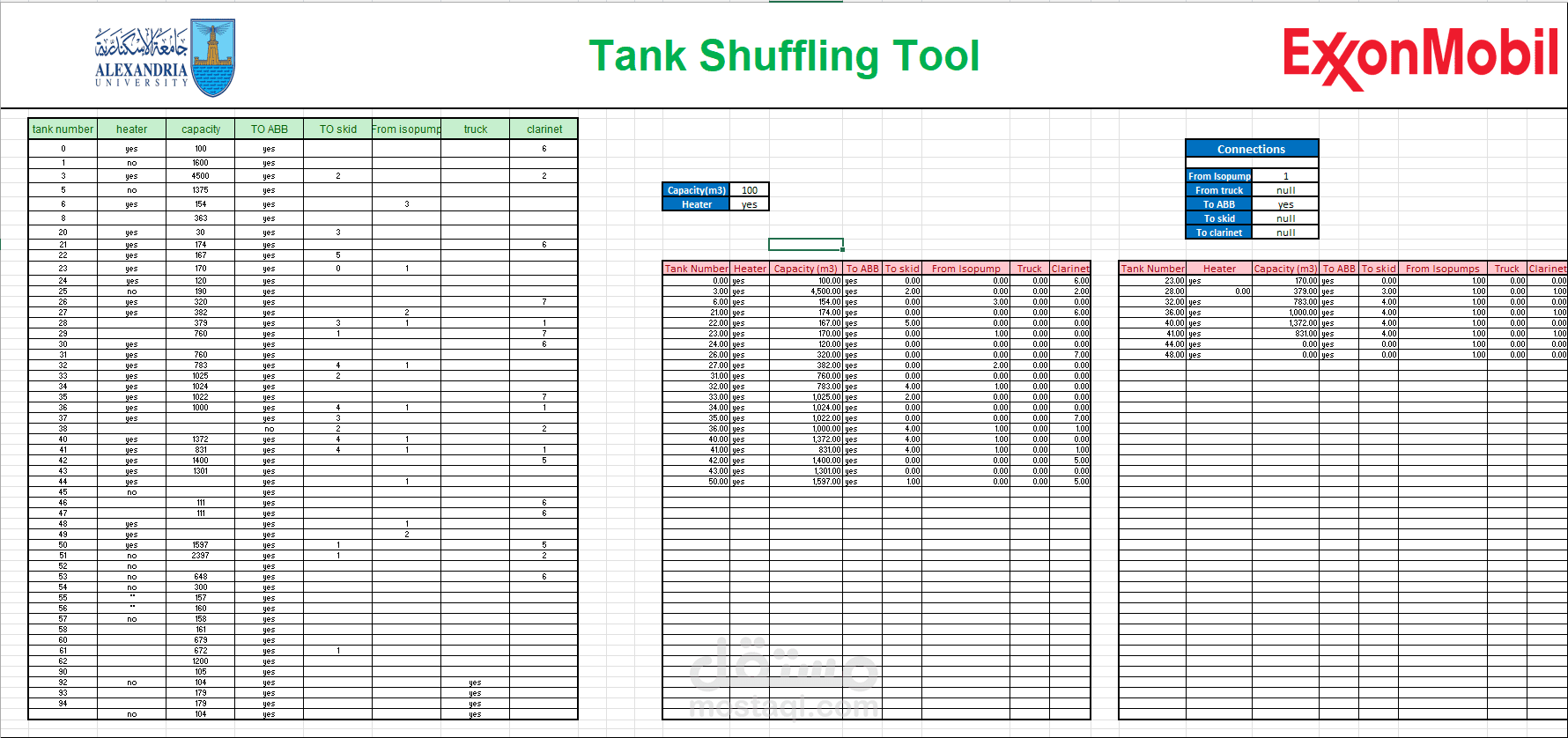Select the 50.00 tank number in middle table

click(x=696, y=482)
